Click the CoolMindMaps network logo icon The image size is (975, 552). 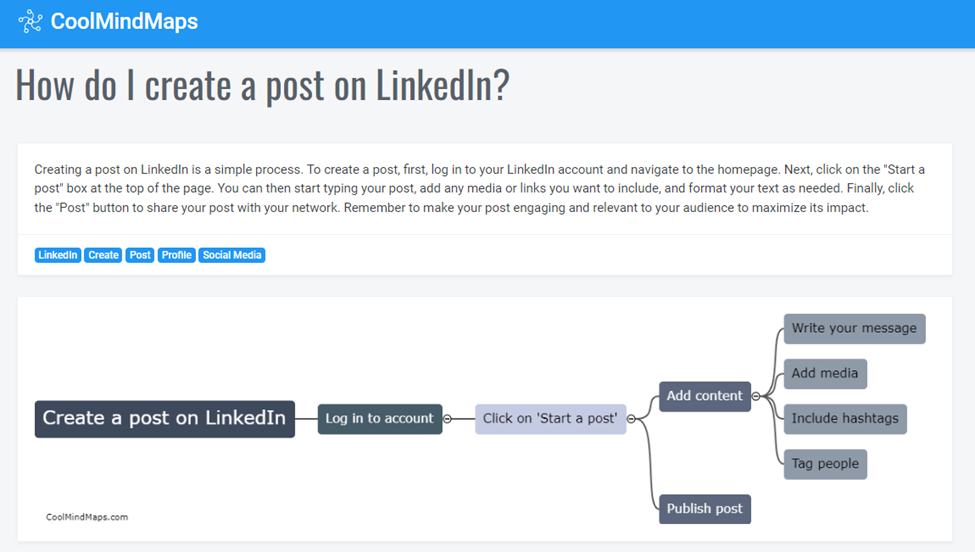[x=30, y=21]
